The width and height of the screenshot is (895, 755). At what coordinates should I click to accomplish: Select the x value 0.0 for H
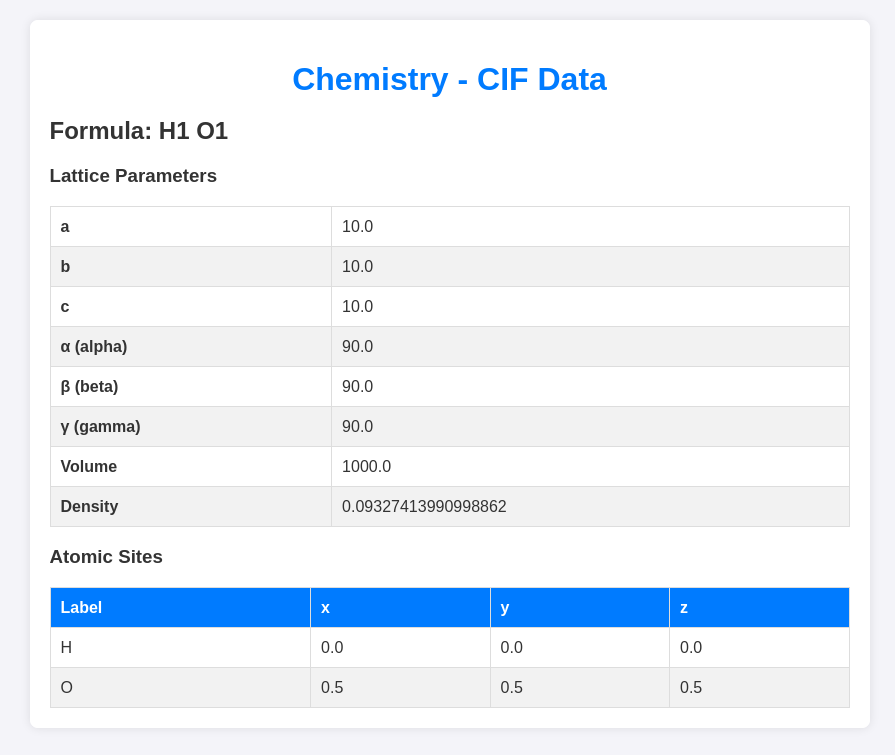pos(332,647)
